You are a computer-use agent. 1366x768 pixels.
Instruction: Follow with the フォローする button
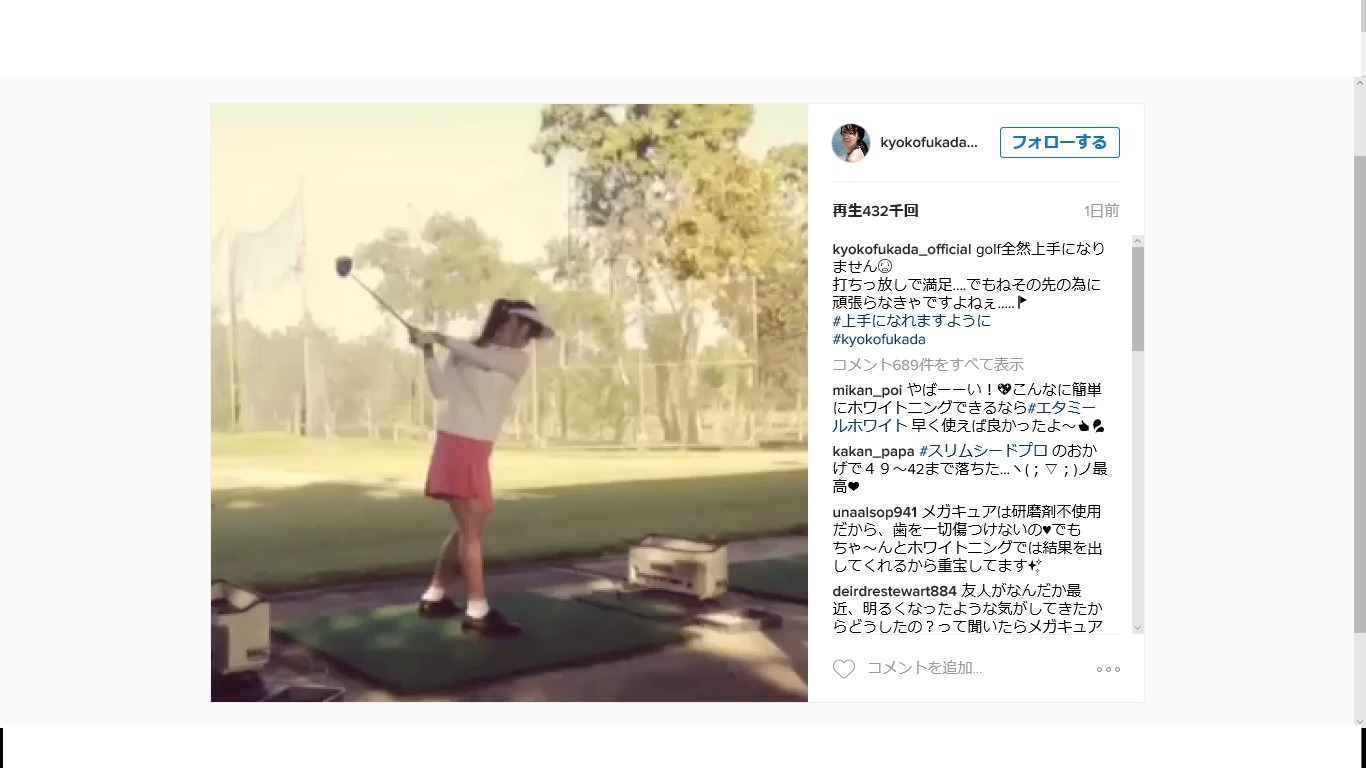click(1059, 142)
